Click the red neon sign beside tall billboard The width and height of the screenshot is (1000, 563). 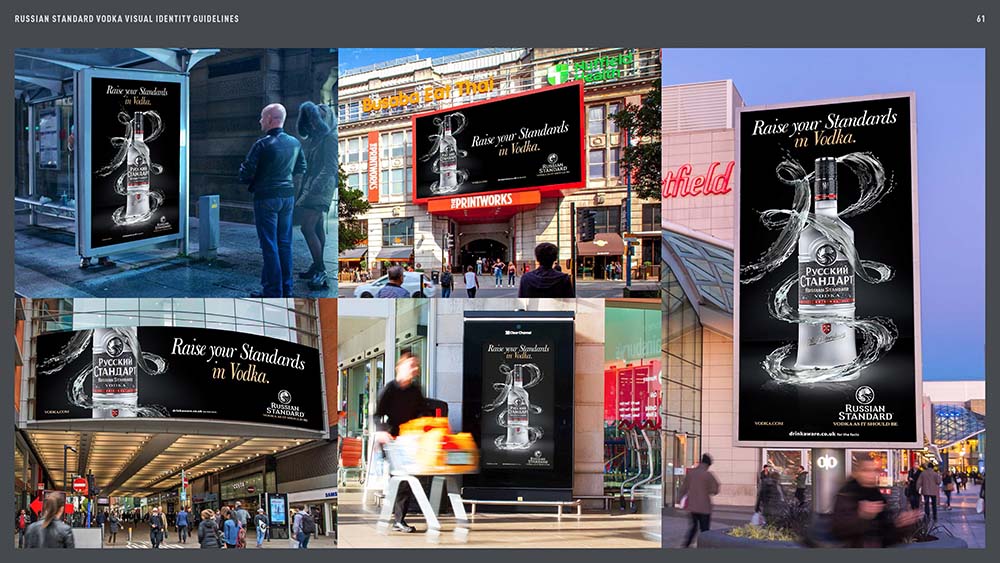click(698, 180)
